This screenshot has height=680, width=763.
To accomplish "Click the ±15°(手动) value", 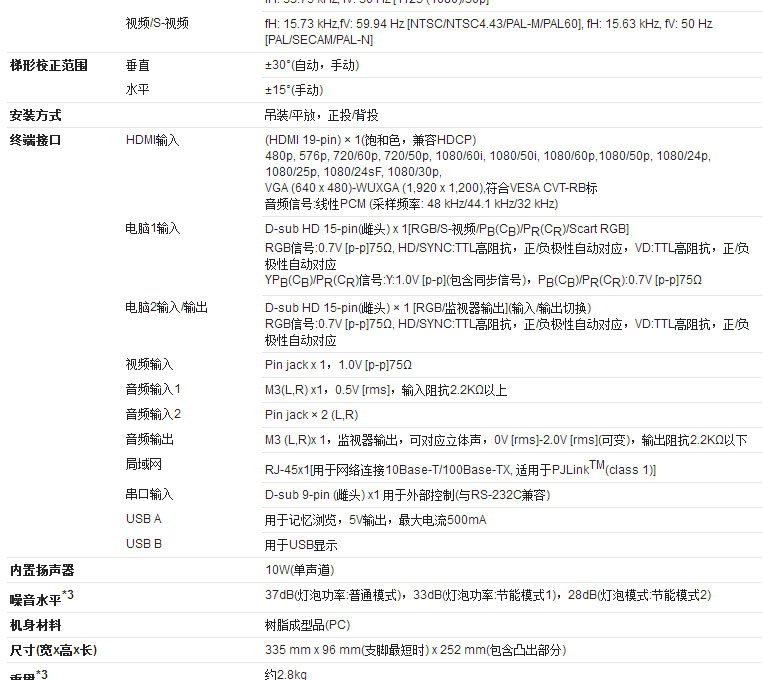I will [x=294, y=90].
